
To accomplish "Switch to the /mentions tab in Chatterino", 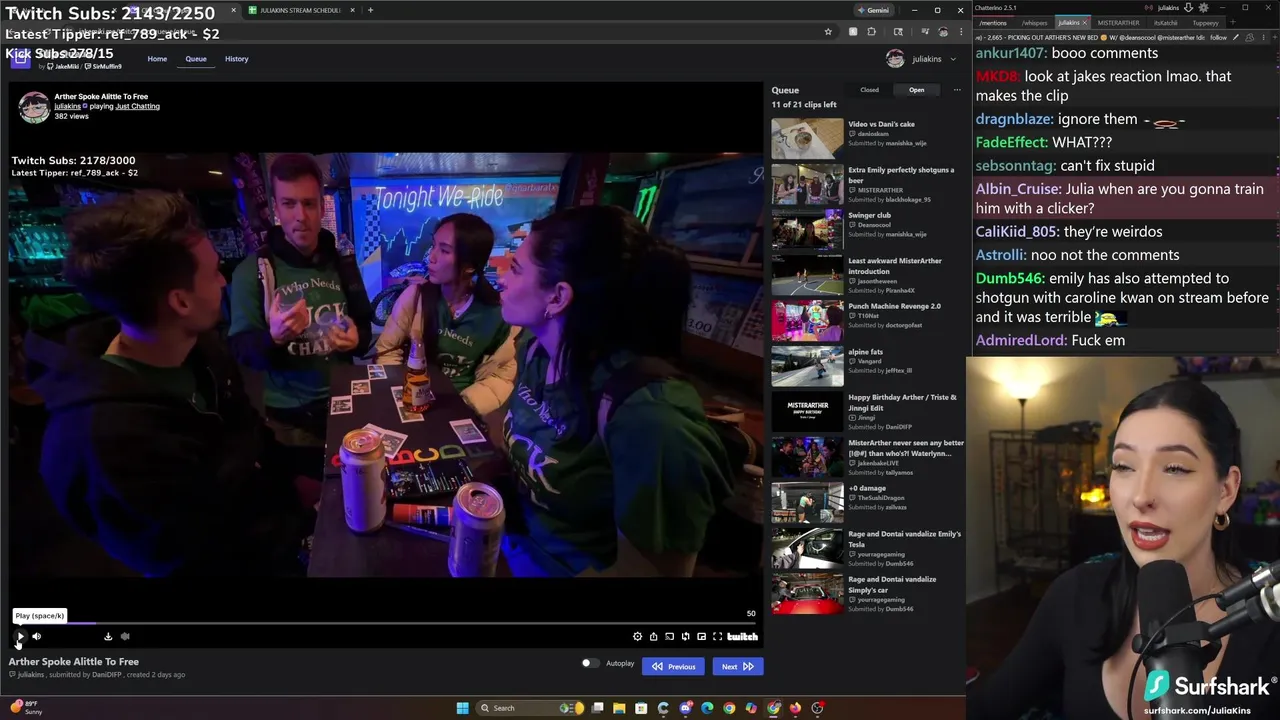I will click(x=993, y=23).
